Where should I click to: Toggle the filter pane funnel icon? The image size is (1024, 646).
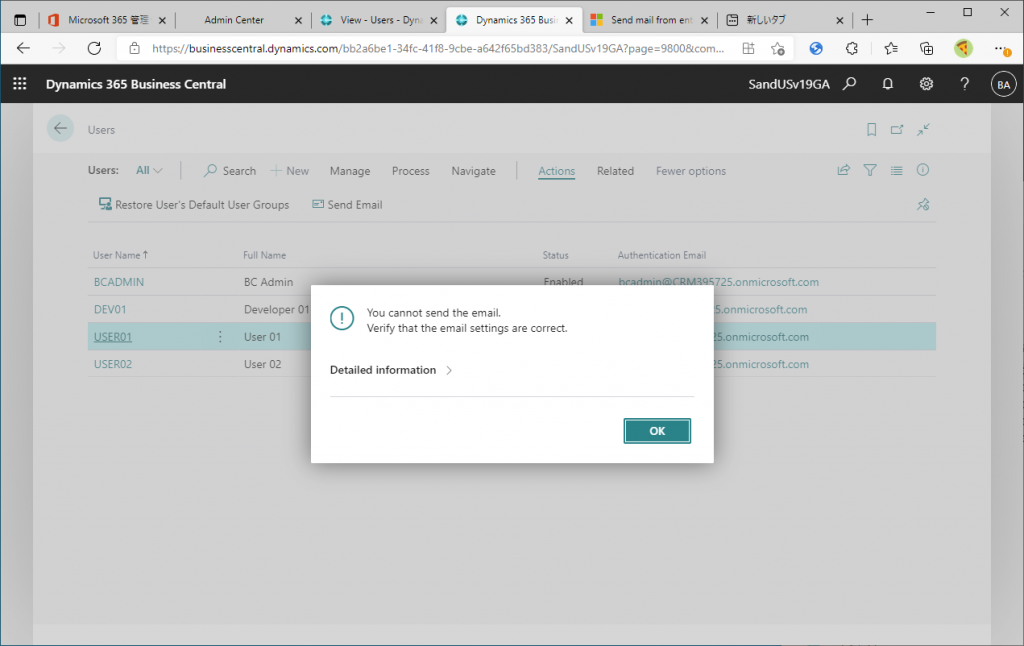tap(870, 170)
